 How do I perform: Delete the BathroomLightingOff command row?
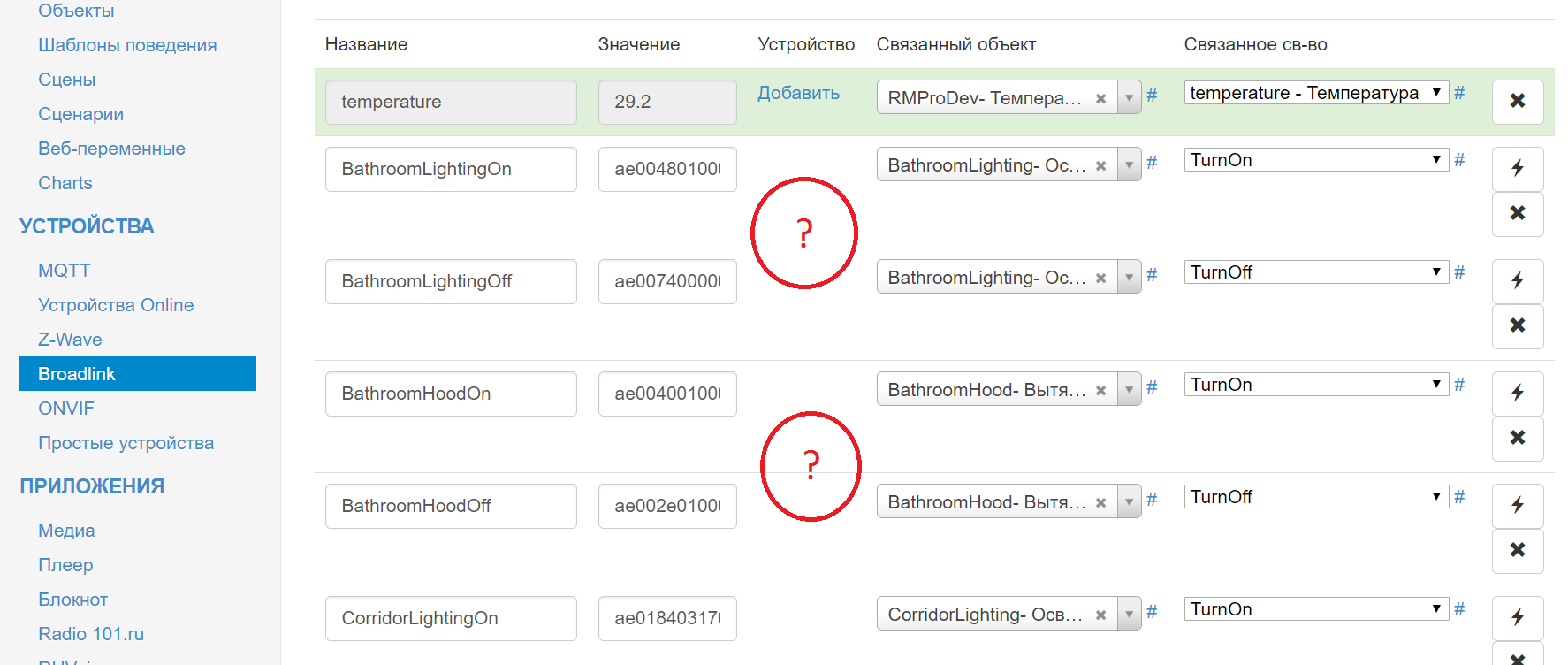click(x=1517, y=325)
